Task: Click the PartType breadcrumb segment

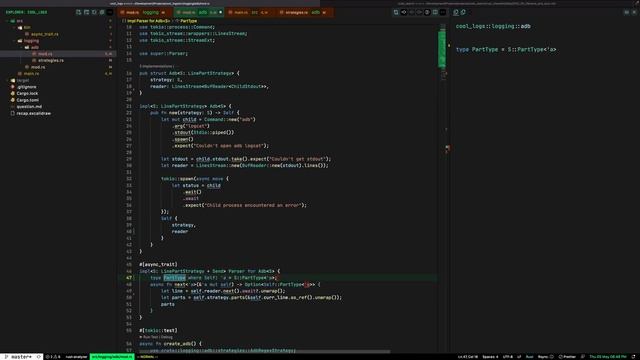Action: tap(189, 21)
